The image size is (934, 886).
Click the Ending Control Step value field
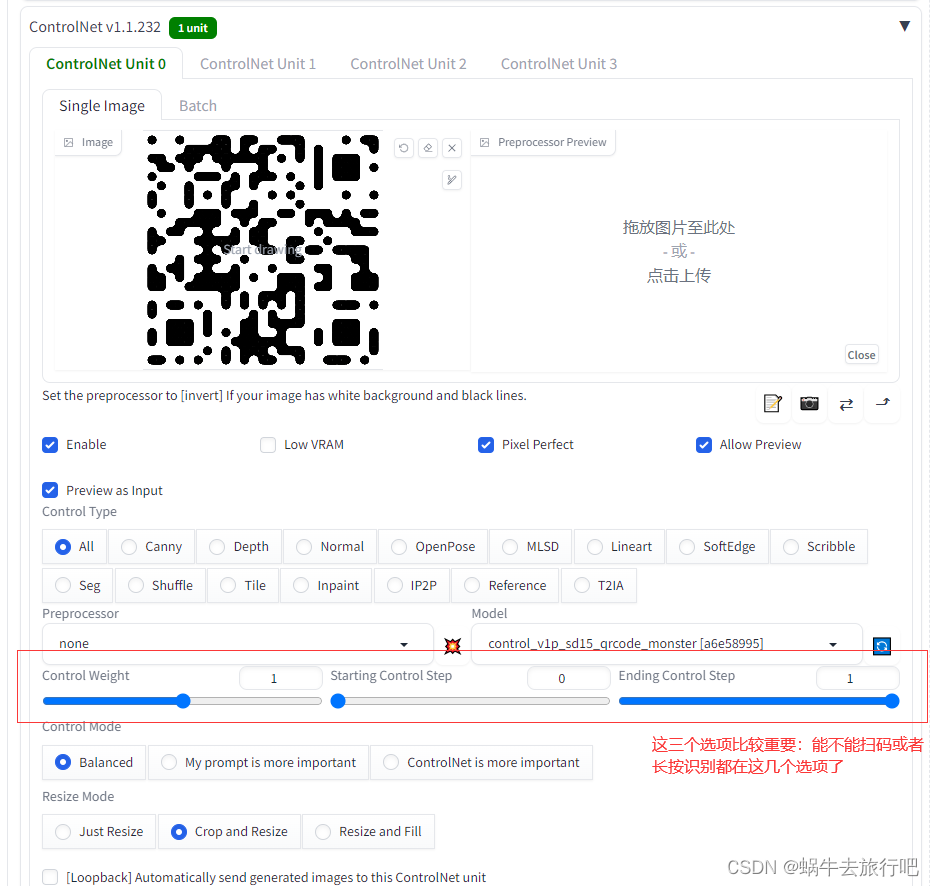click(857, 678)
